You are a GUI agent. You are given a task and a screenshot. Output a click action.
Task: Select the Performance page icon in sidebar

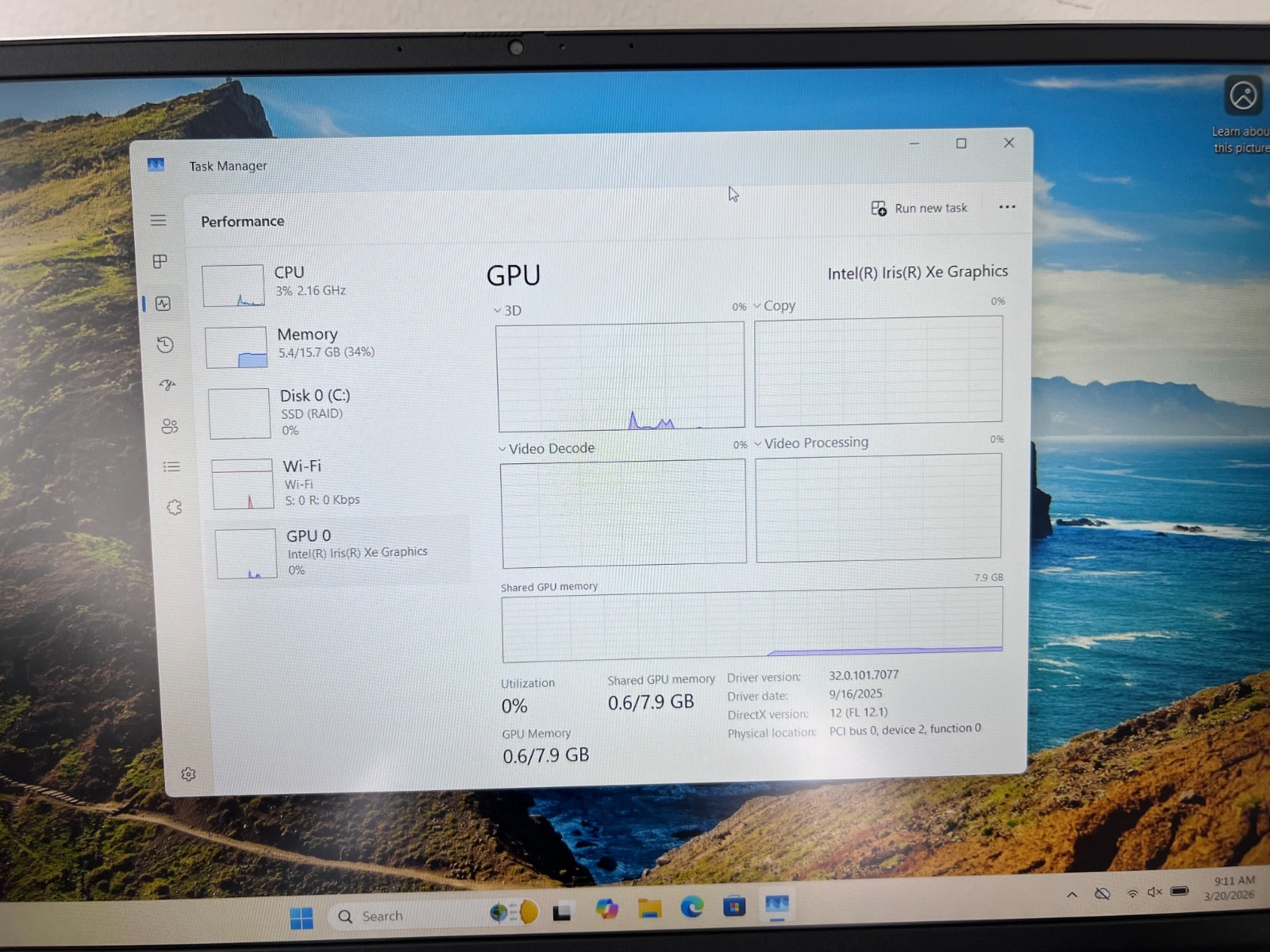[x=164, y=304]
